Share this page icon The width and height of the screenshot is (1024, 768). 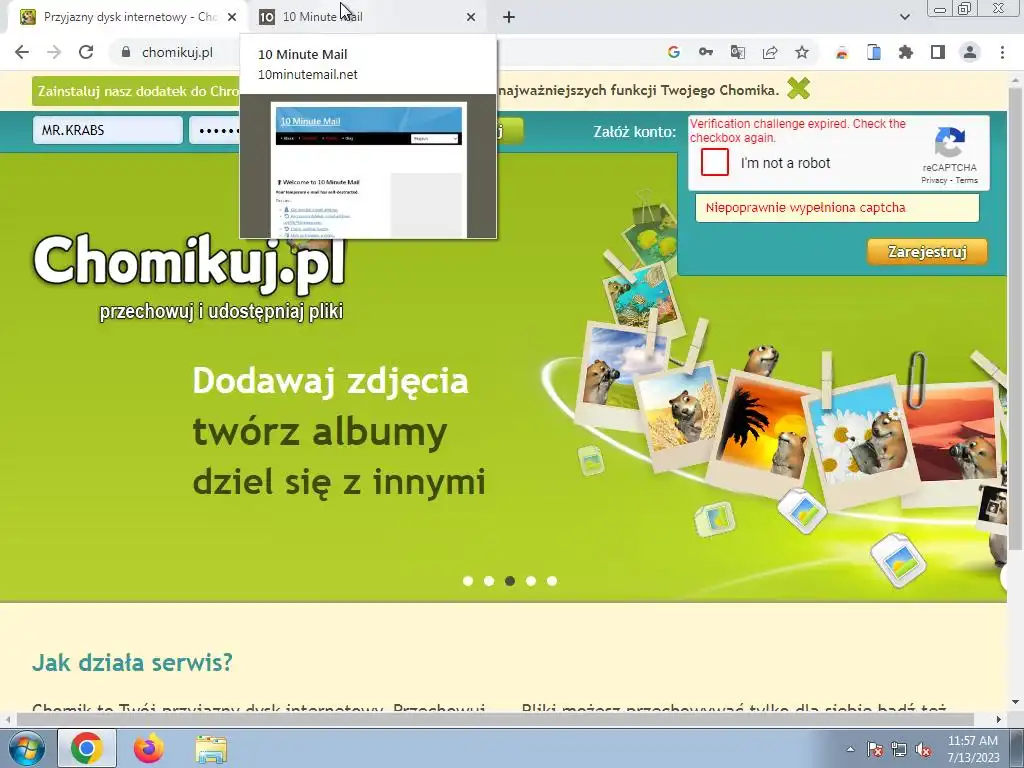769,52
